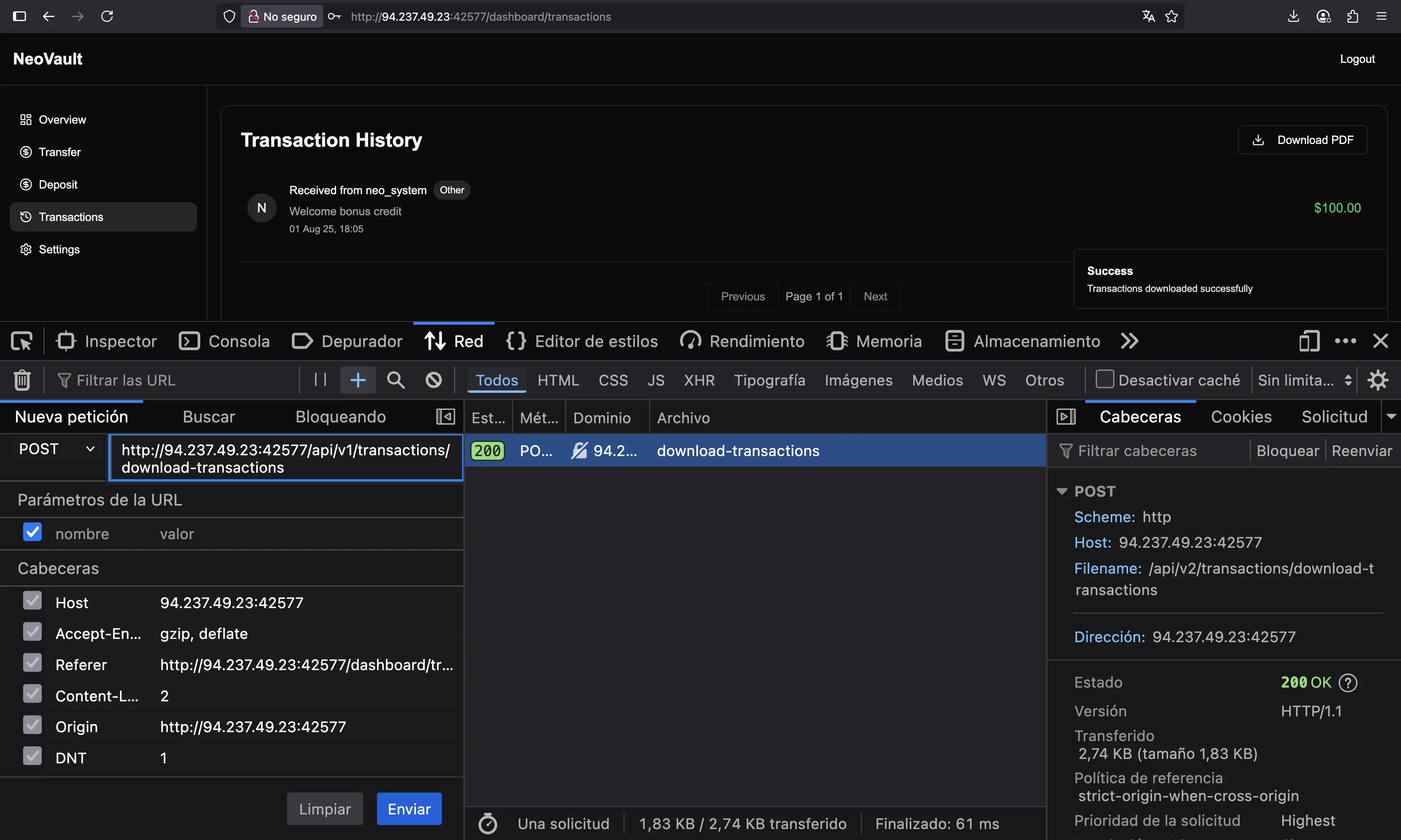Open the tracking protection shield icon
This screenshot has height=840, width=1401.
point(229,16)
